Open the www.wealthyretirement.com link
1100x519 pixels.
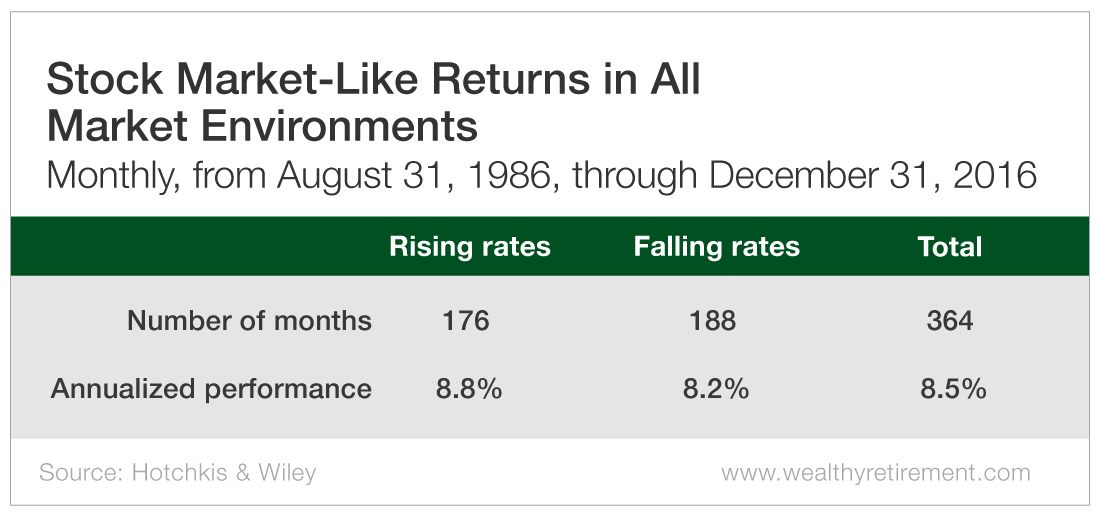(875, 472)
